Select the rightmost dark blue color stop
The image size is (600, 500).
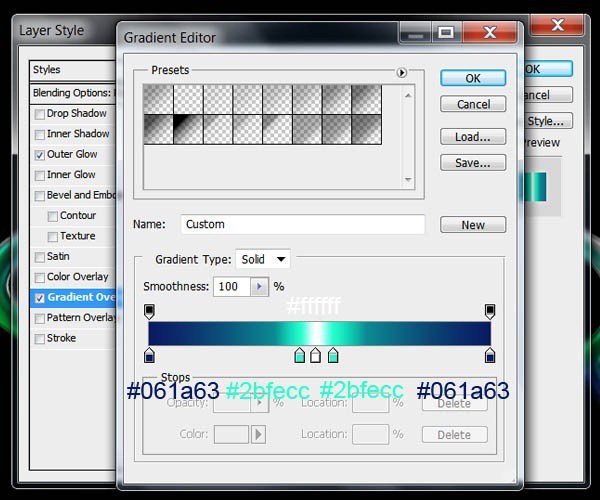coord(490,355)
